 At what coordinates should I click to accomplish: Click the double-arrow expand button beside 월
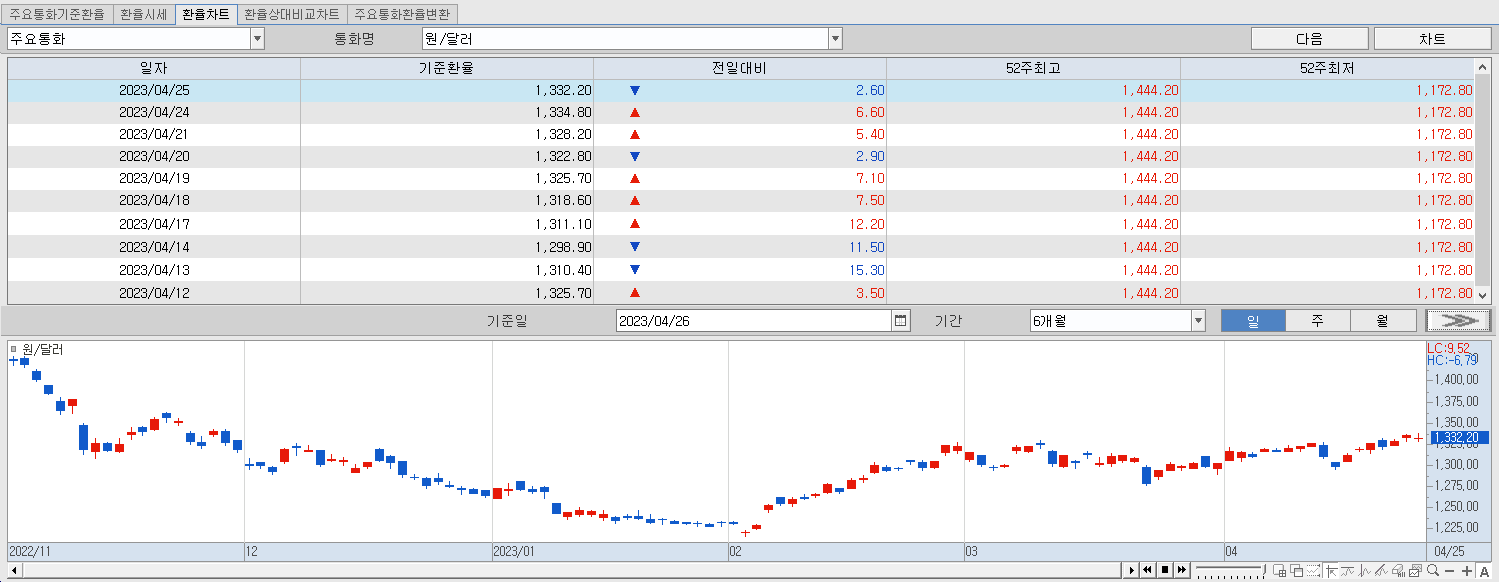(1458, 320)
